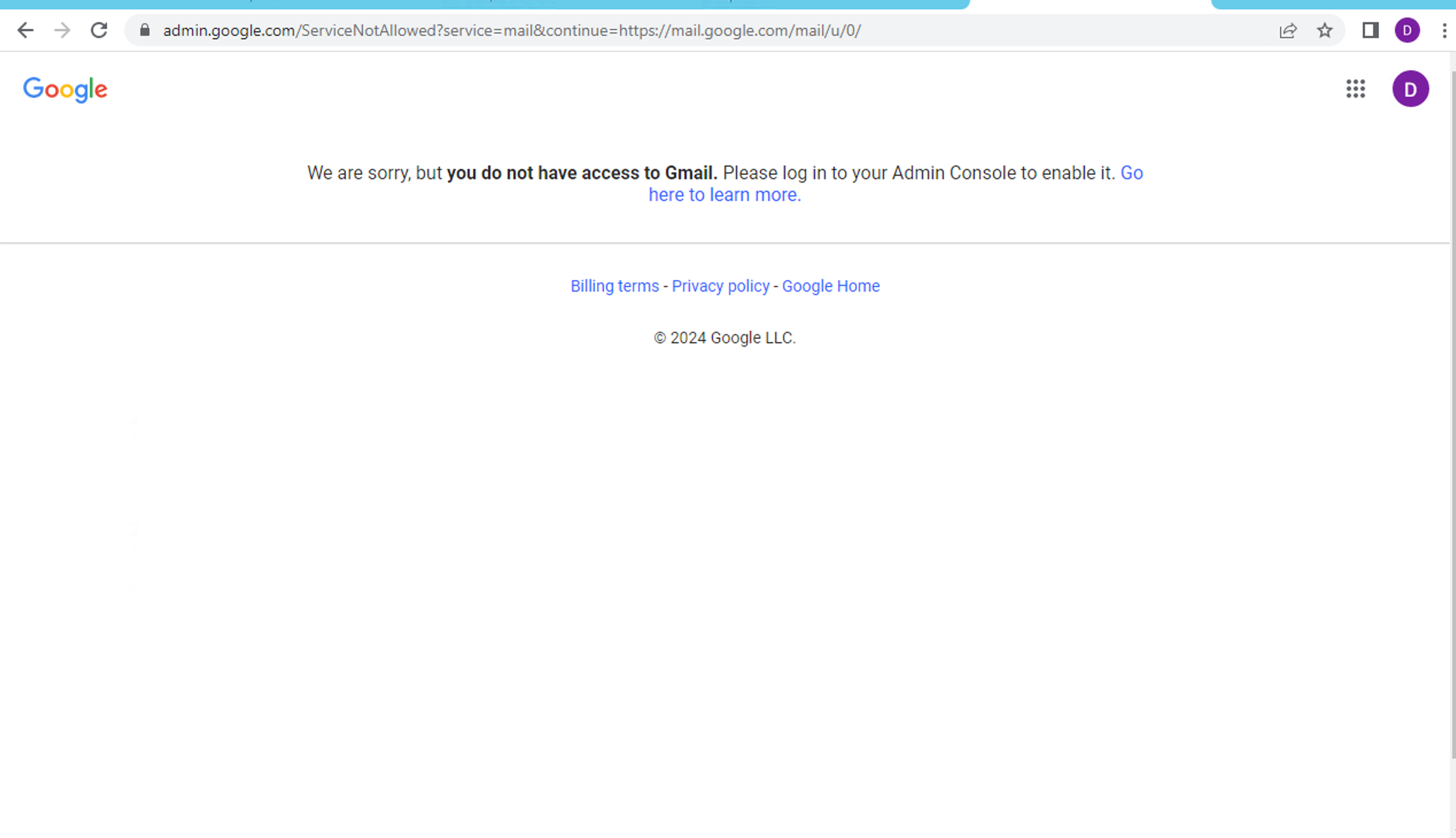Click the Google logo
This screenshot has width=1456, height=838.
[x=65, y=89]
